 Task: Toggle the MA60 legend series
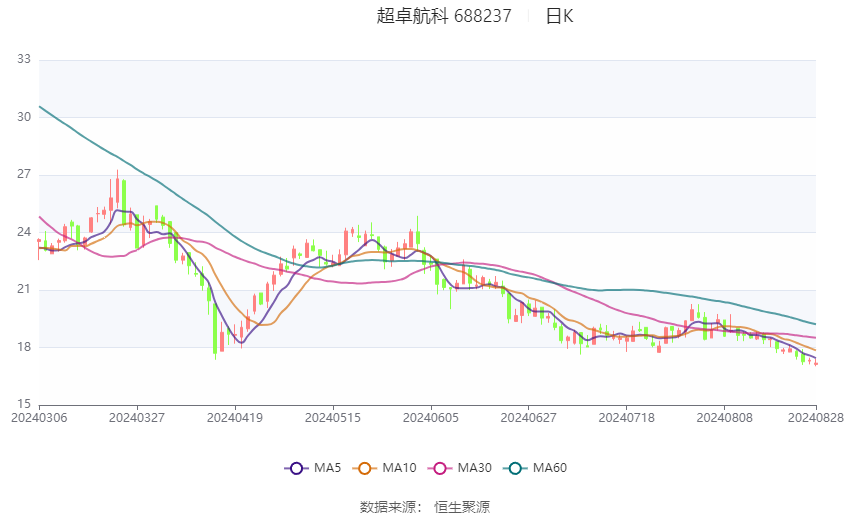pos(535,468)
